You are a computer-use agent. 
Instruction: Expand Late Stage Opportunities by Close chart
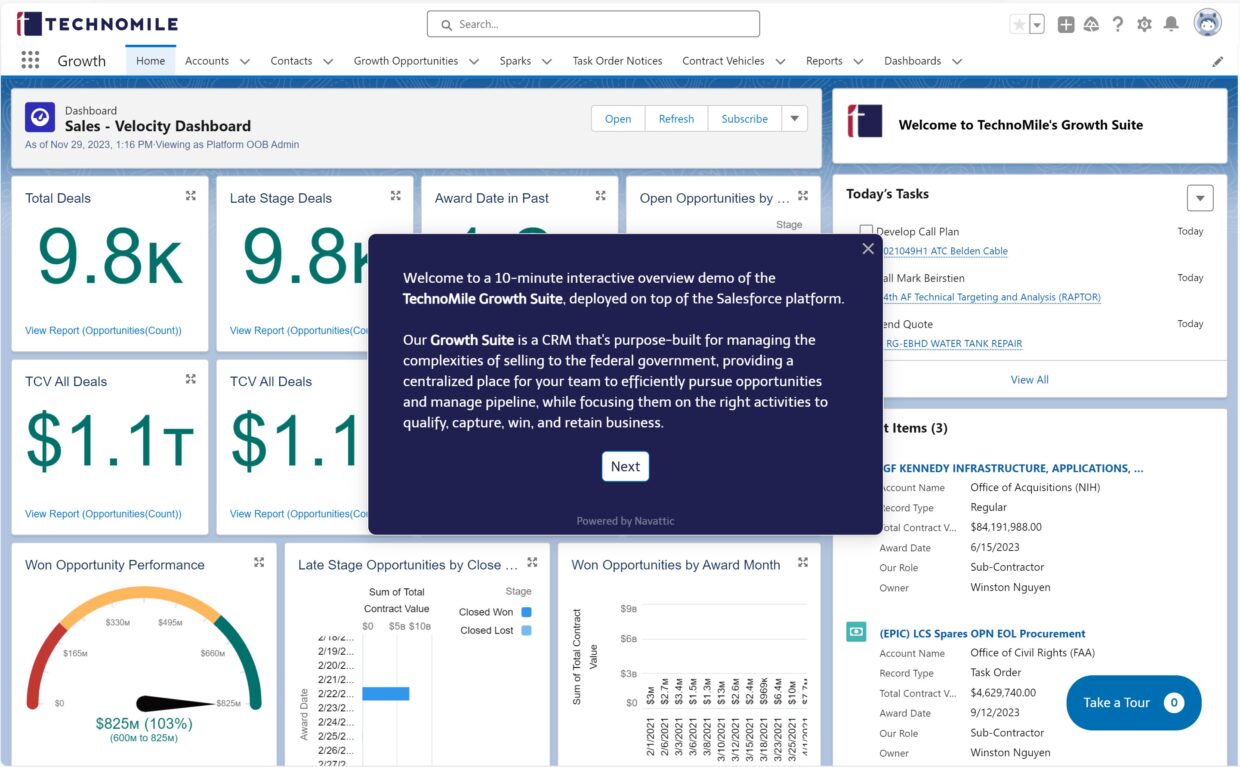[x=532, y=563]
